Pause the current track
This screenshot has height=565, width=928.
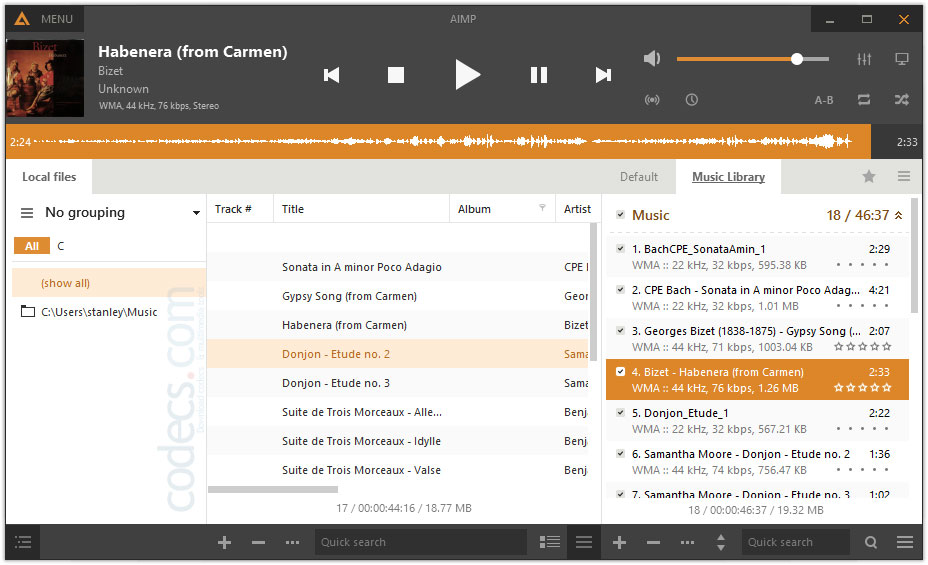pyautogui.click(x=539, y=75)
